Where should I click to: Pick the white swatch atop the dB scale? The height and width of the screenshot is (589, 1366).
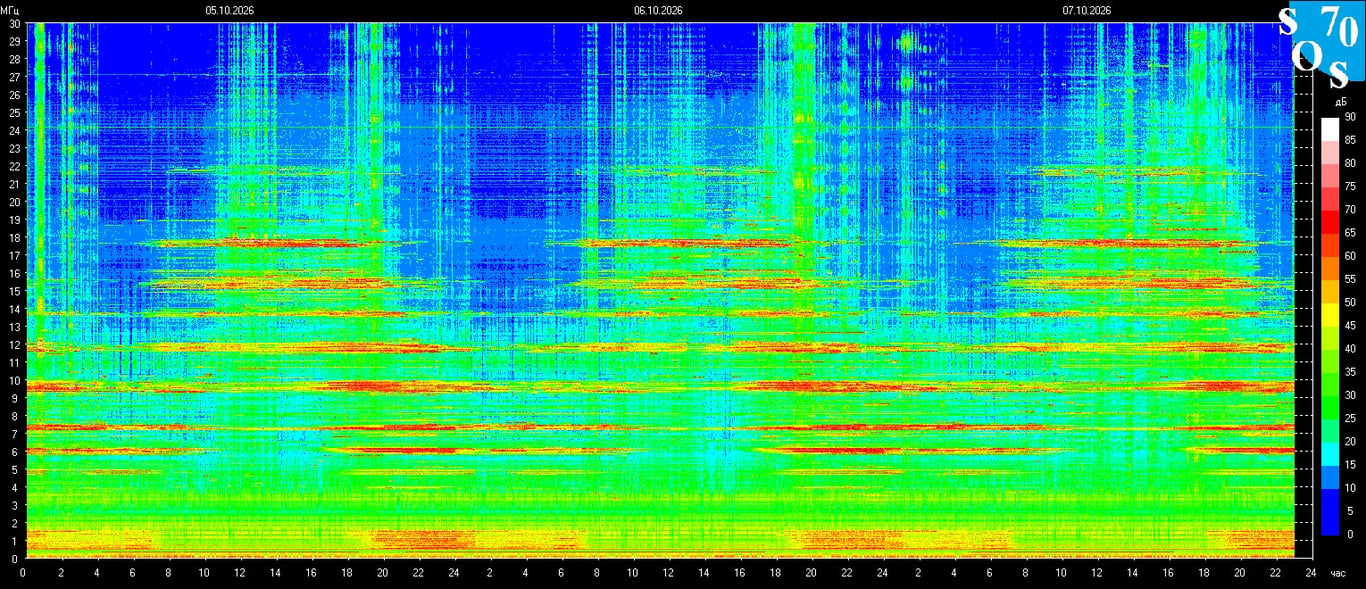pos(1330,129)
